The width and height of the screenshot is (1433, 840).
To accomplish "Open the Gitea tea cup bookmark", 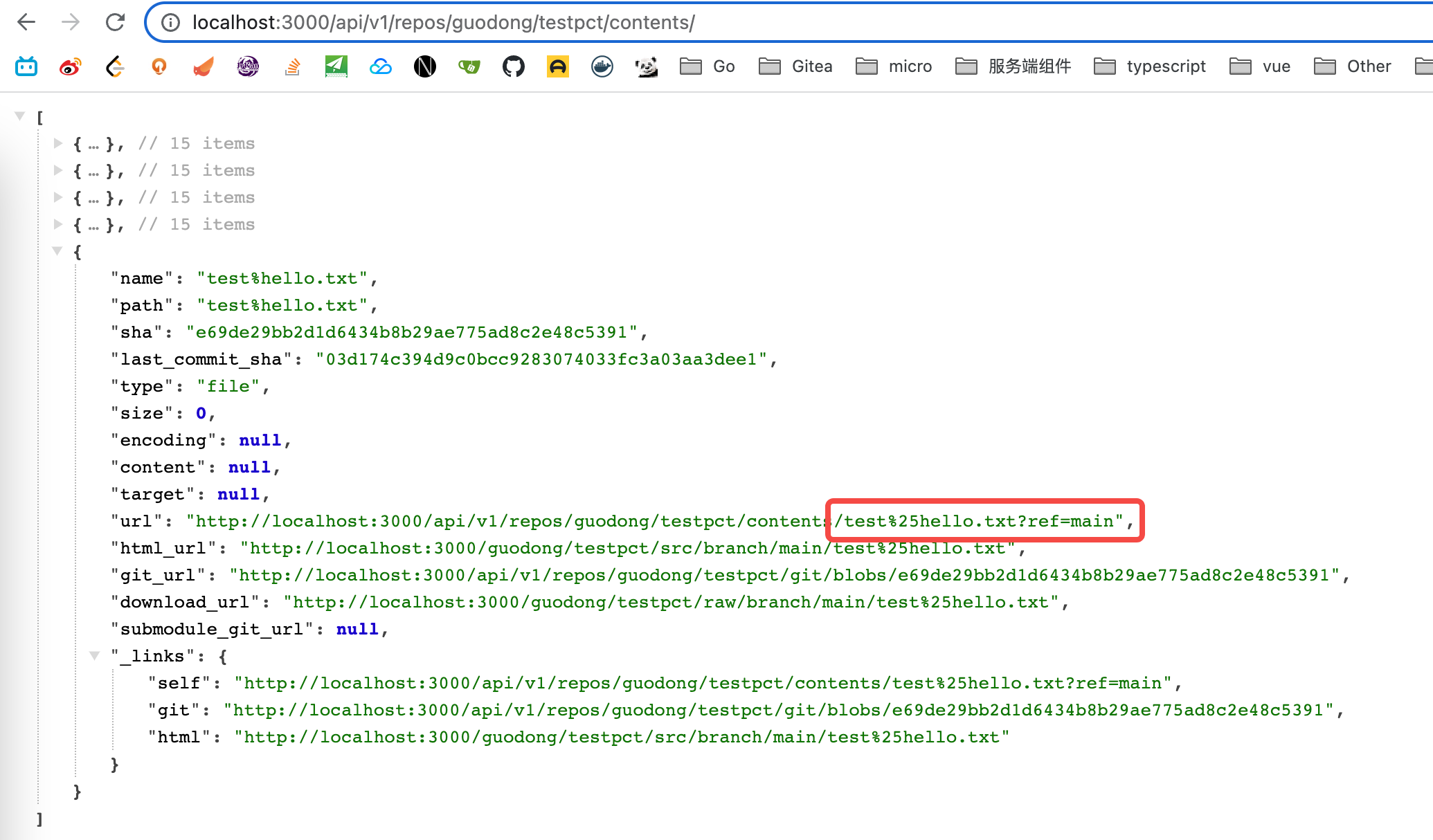I will point(469,66).
